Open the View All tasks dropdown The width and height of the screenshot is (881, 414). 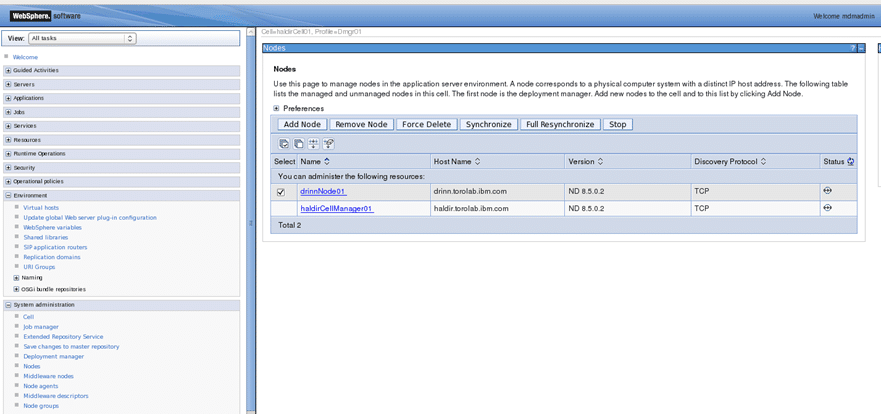pyautogui.click(x=83, y=38)
